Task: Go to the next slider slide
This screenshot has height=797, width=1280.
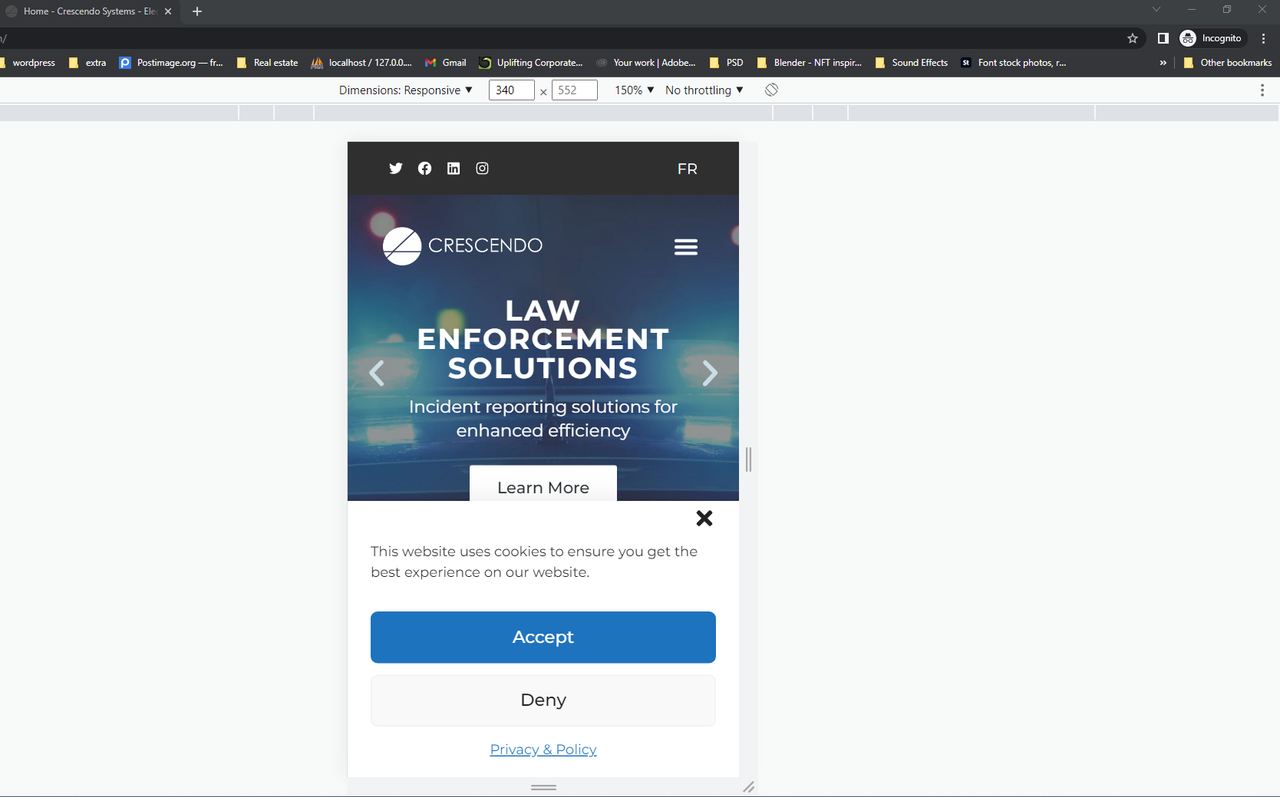Action: (710, 373)
